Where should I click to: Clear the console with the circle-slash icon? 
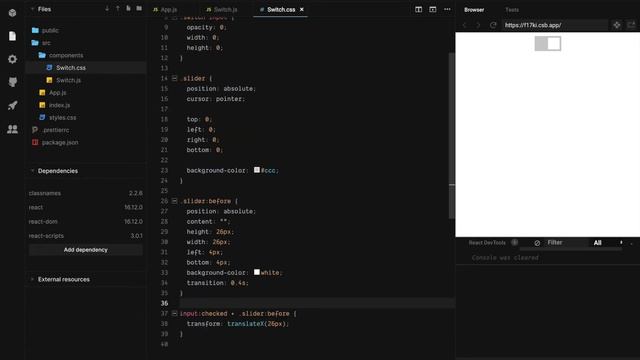(537, 243)
